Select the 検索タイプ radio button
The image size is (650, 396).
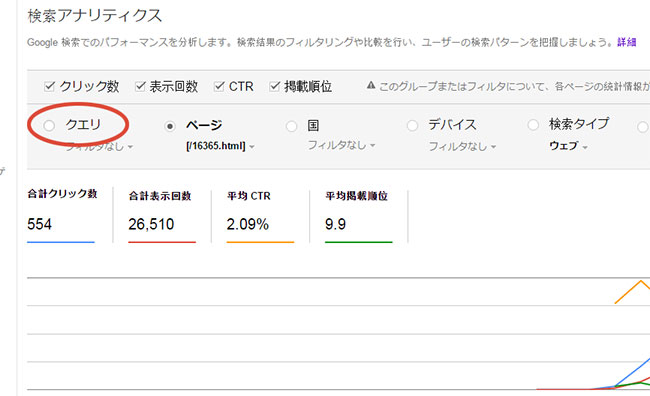tap(533, 124)
